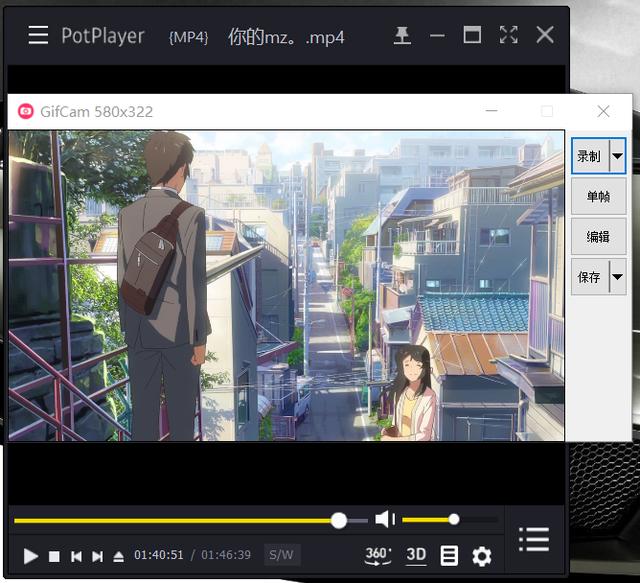Viewport: 640px width, 583px height.
Task: Open the chapter/subtitle list icon
Action: 449,556
